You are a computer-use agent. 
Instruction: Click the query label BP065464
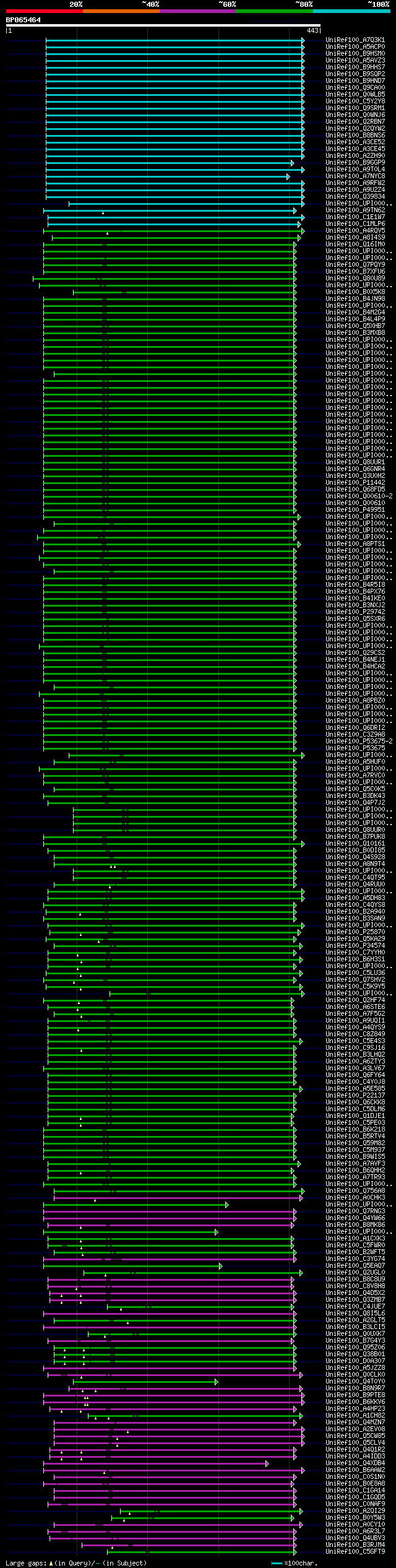[24, 20]
